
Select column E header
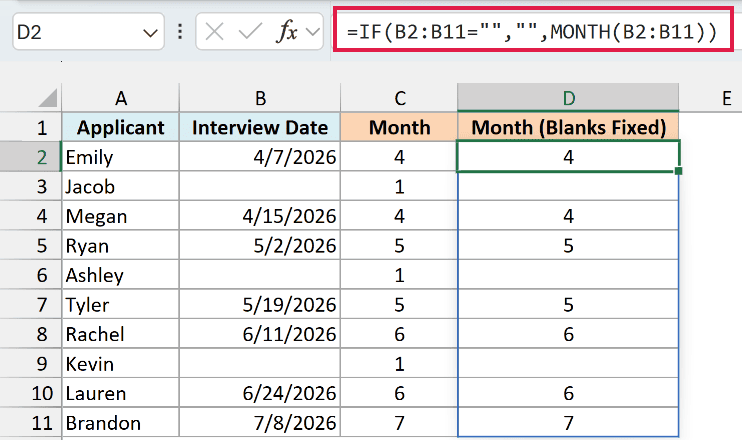711,98
